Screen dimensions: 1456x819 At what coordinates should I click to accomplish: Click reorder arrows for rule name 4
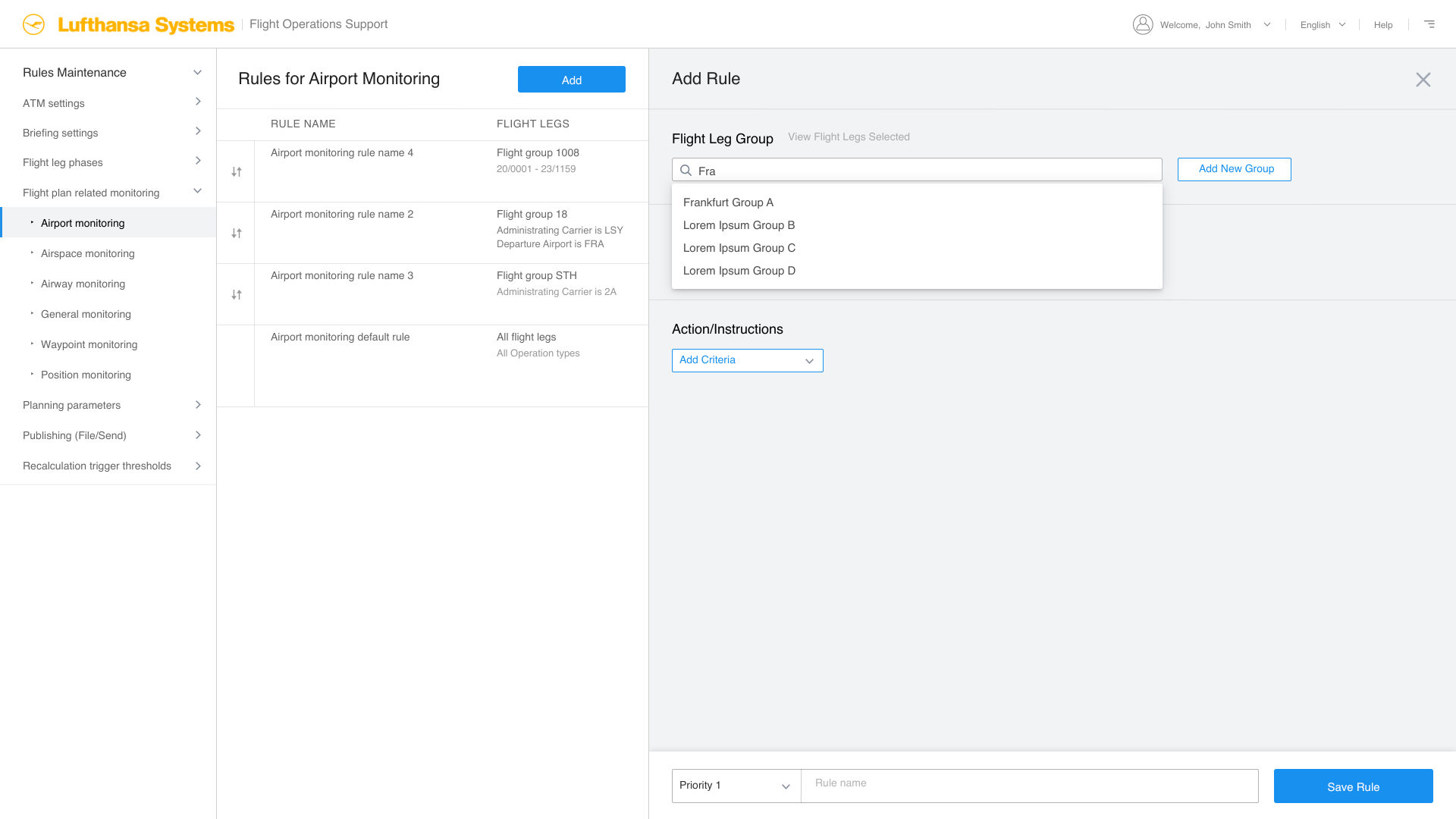tap(237, 172)
